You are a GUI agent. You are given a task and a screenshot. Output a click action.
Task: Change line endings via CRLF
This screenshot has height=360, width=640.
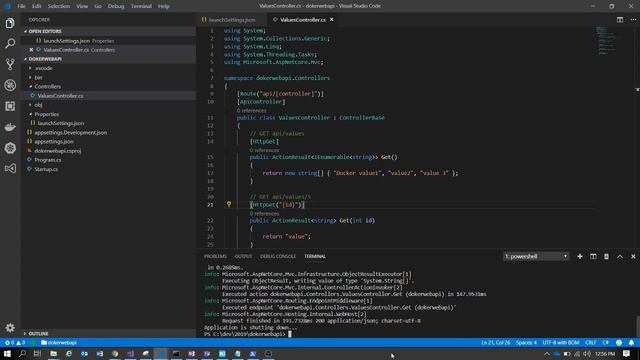tap(591, 342)
